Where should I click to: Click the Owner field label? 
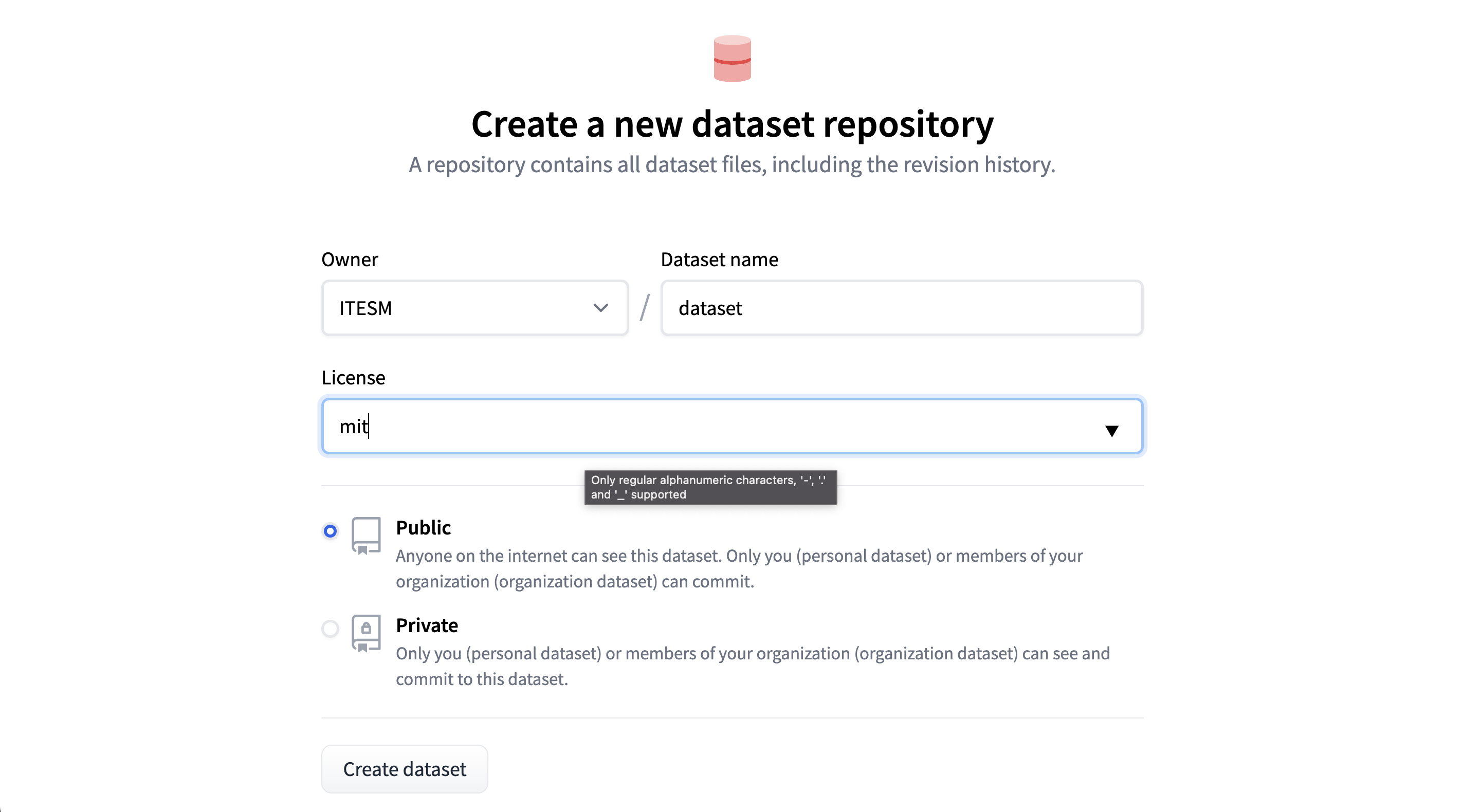[349, 260]
